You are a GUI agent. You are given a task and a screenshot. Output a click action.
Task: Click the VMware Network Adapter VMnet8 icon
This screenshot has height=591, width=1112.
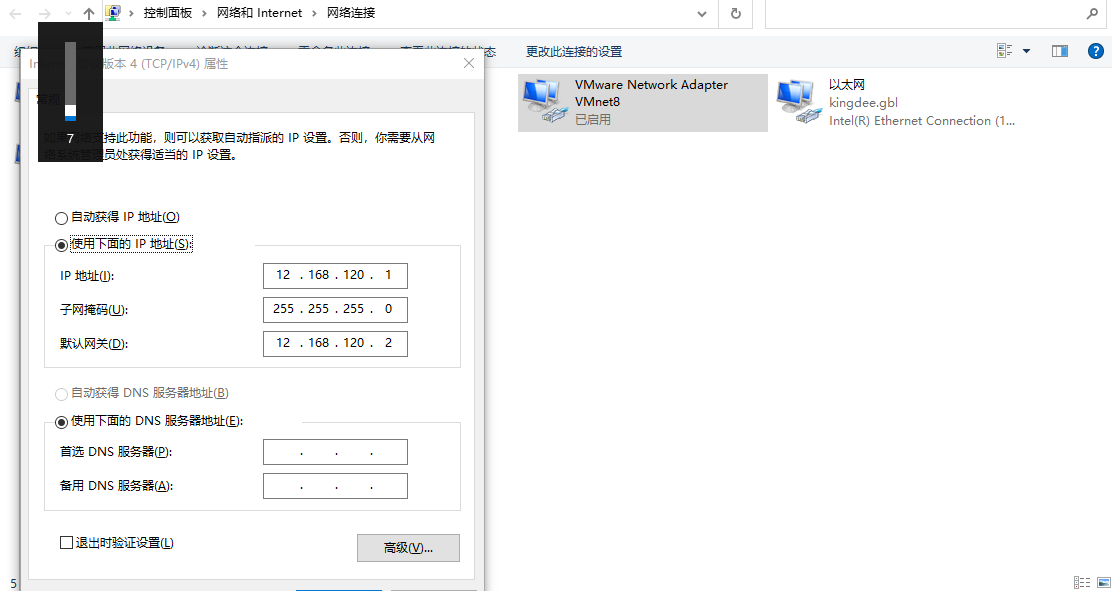(543, 102)
